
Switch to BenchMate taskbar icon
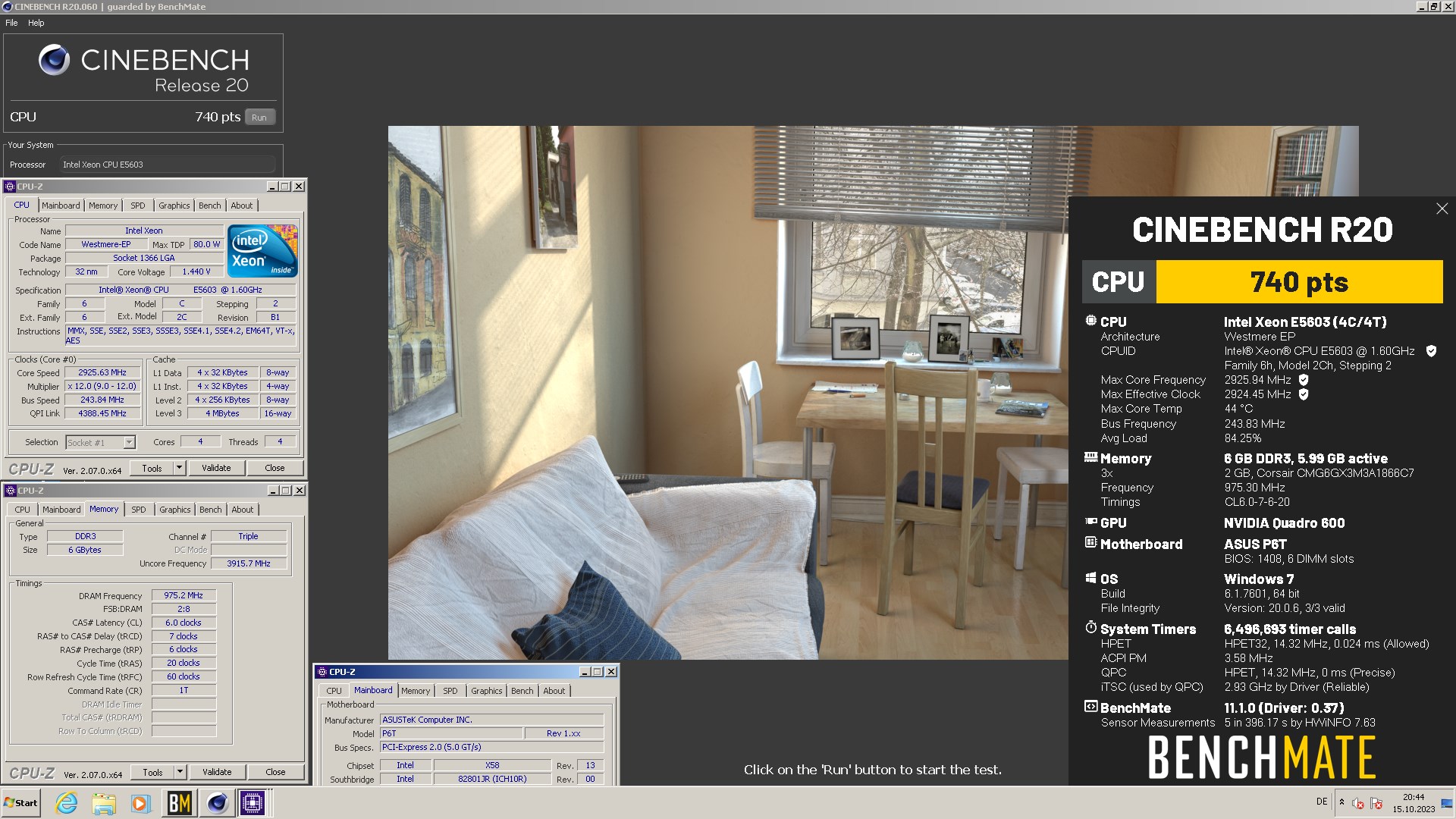(x=179, y=803)
